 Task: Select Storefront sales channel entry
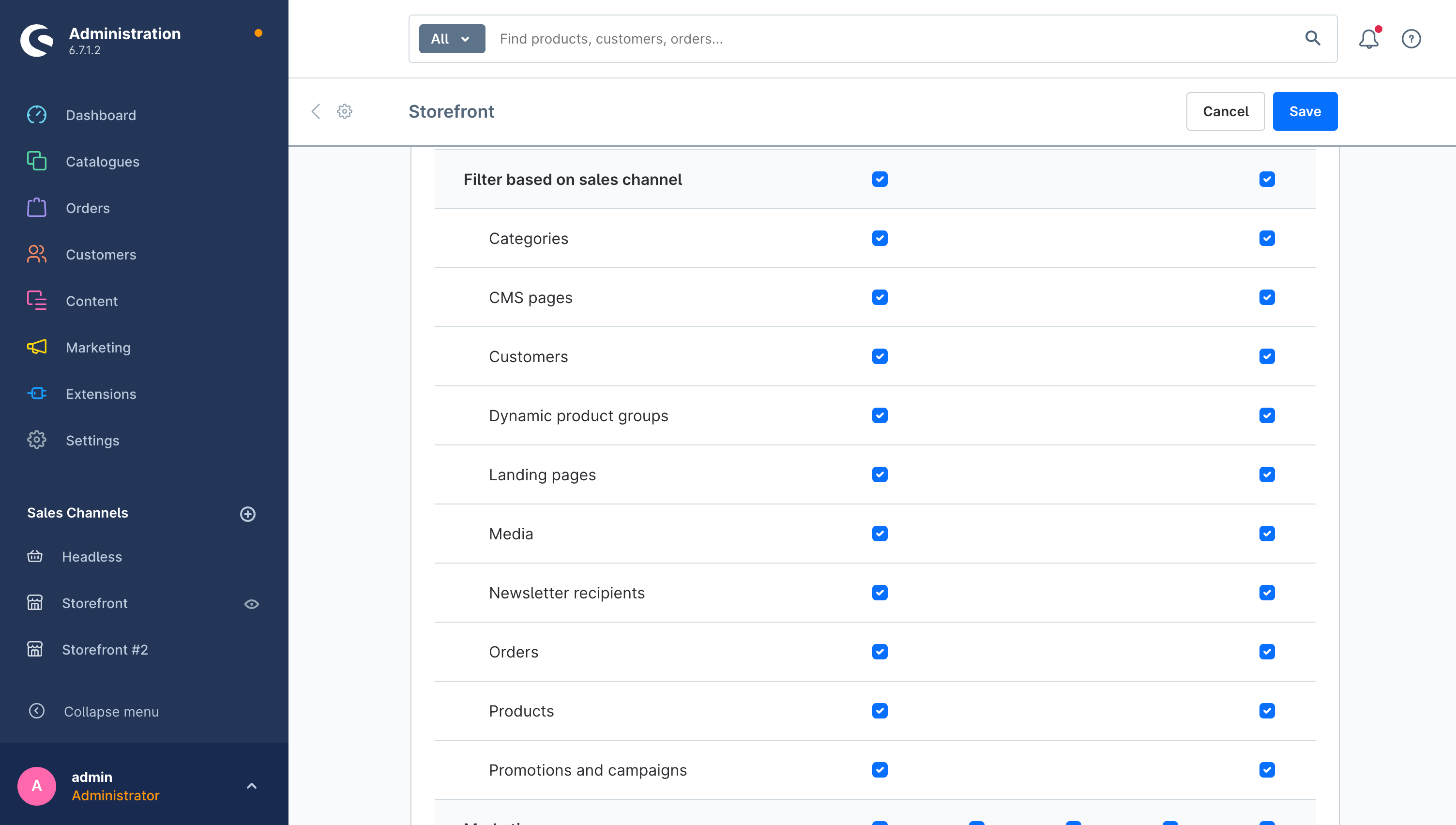coord(94,603)
